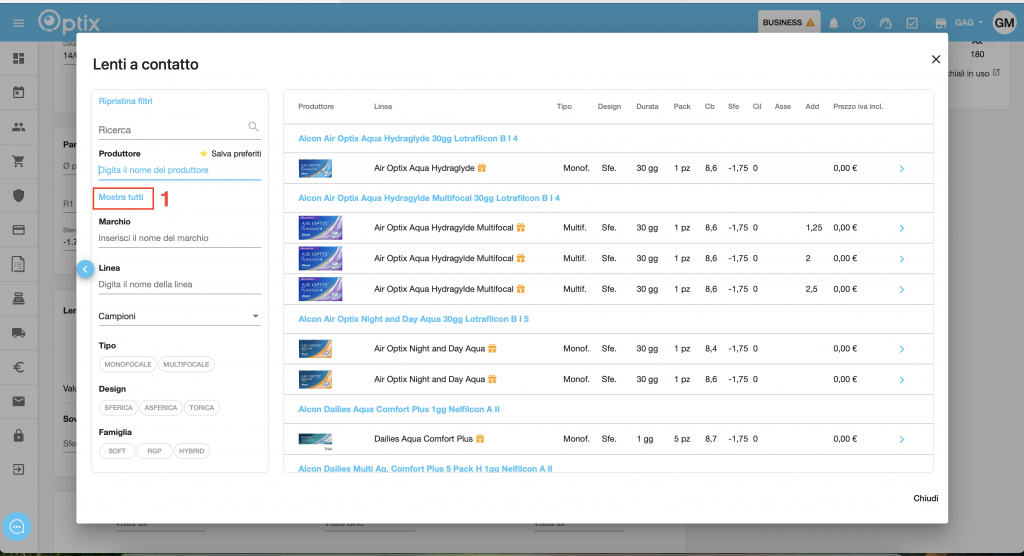Open the hamburger main menu
Image resolution: width=1024 pixels, height=556 pixels.
[18, 23]
